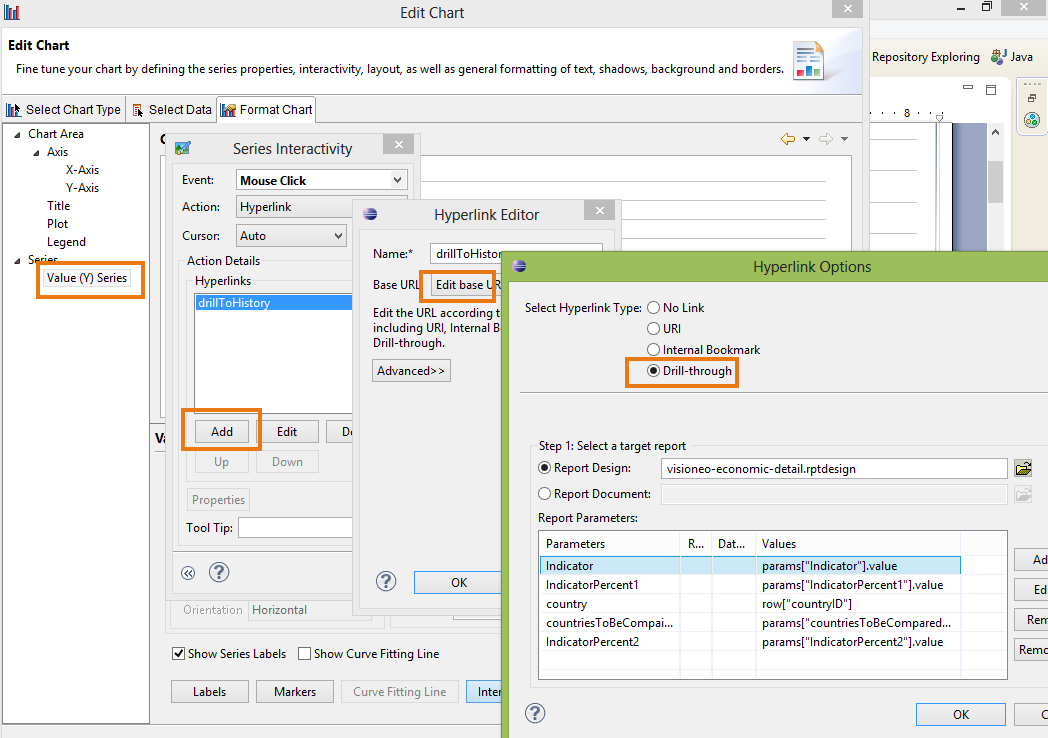Click the background editor vertical scrollbar
1048x738 pixels.
point(995,181)
